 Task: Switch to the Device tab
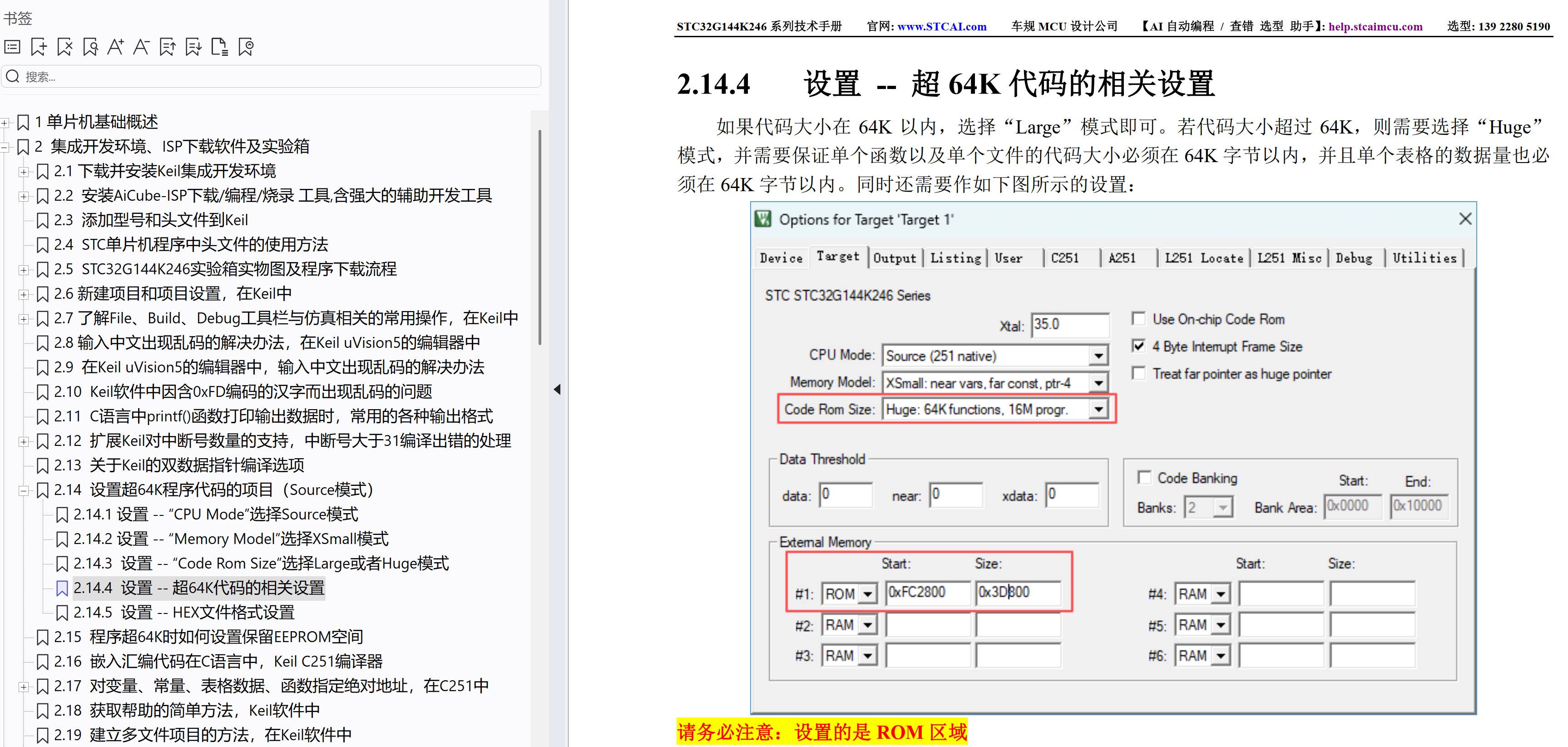click(x=781, y=258)
